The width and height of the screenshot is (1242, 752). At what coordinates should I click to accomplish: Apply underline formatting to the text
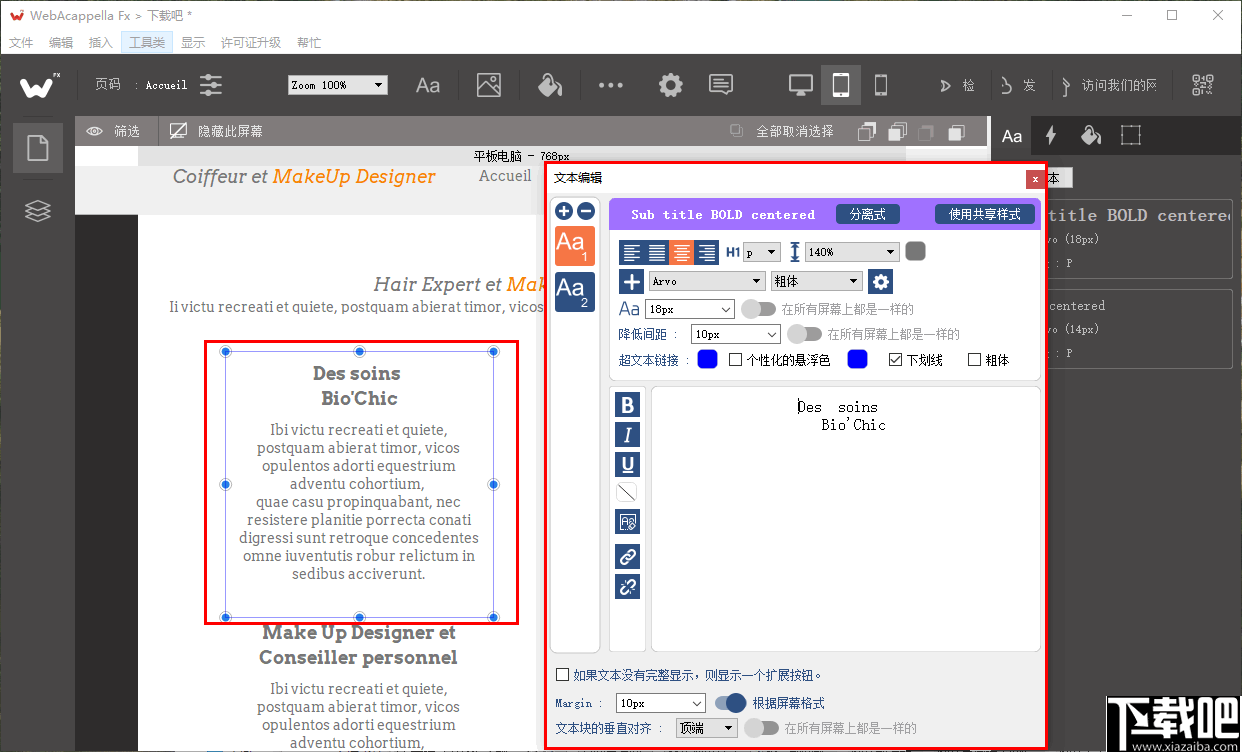[627, 464]
